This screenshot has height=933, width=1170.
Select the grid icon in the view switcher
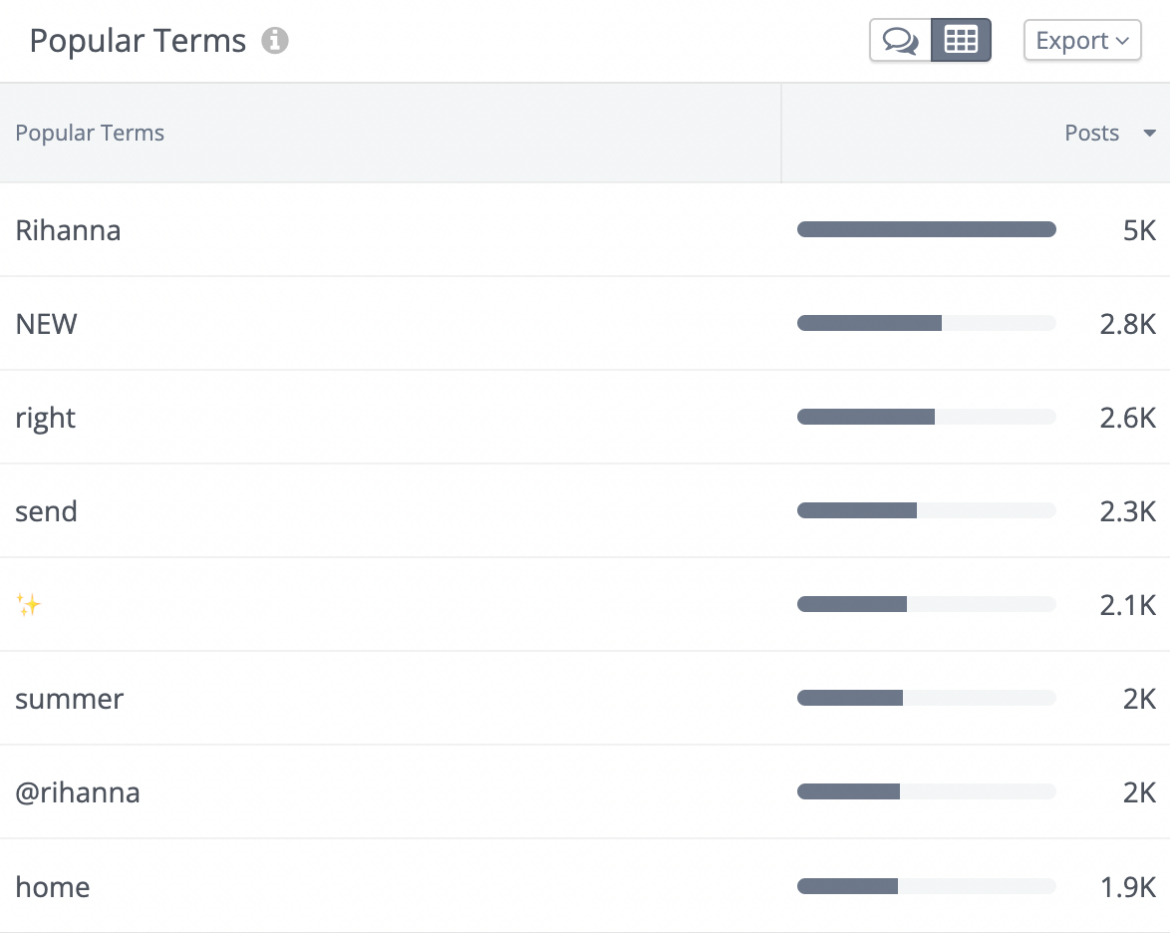coord(960,41)
